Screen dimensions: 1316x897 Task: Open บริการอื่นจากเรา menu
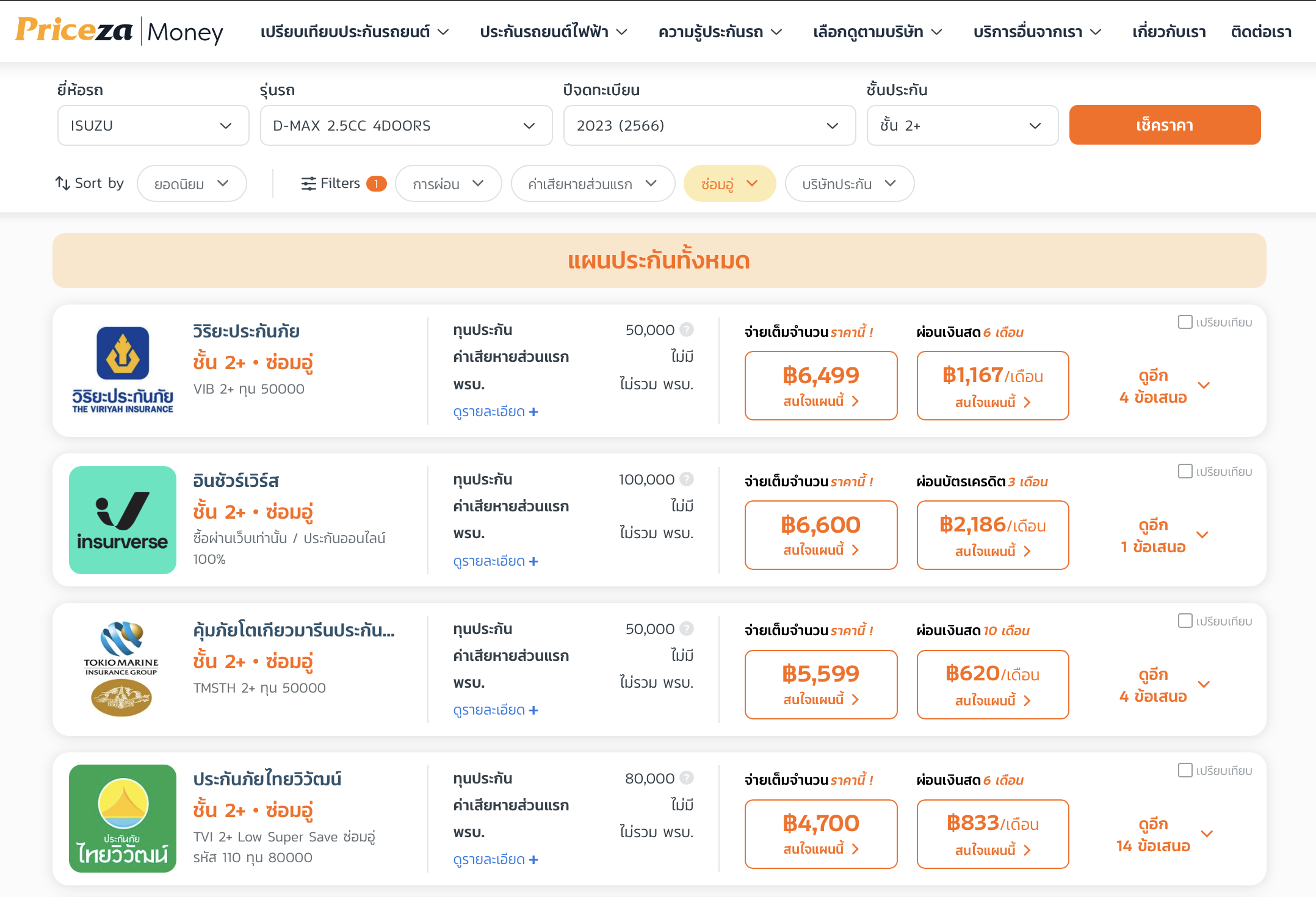pos(1038,32)
